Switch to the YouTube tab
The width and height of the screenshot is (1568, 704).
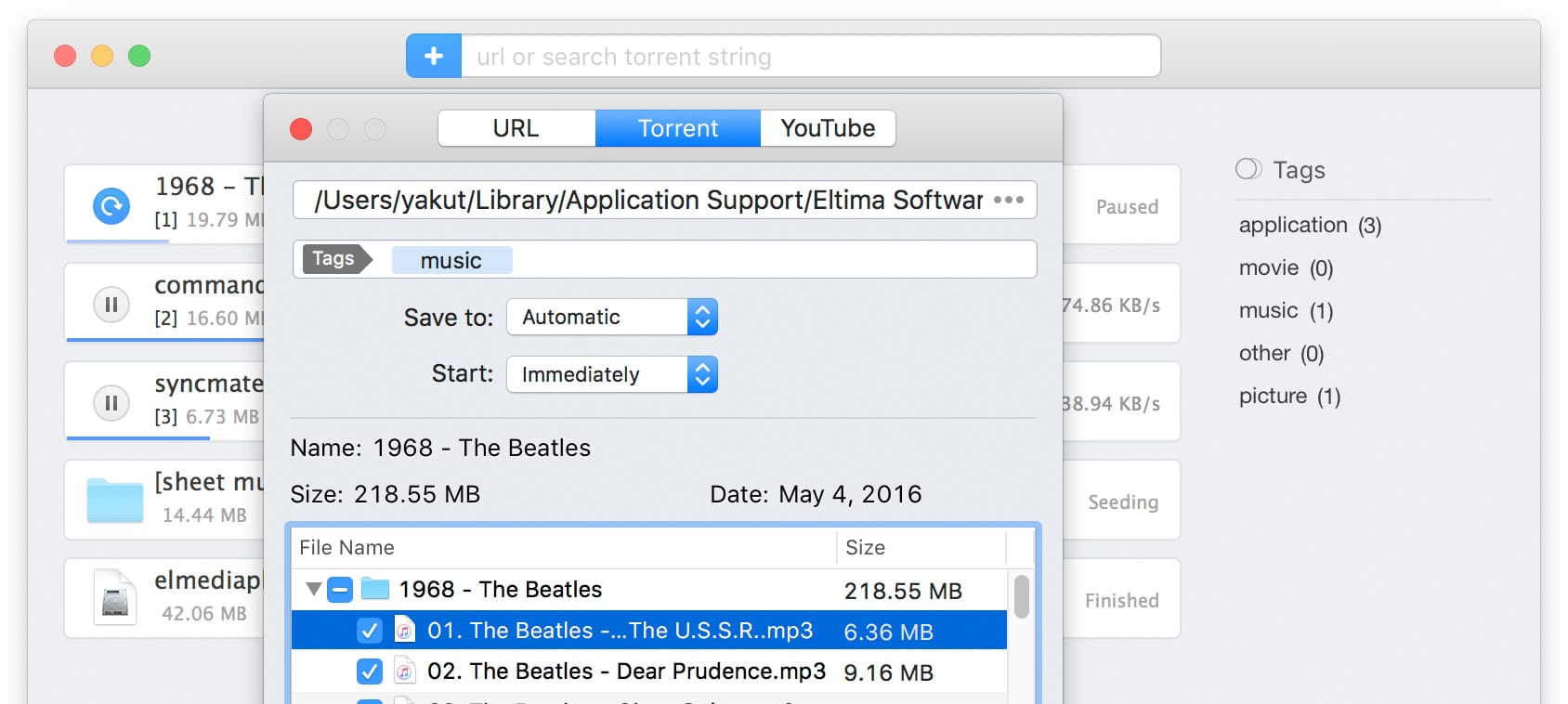point(828,128)
